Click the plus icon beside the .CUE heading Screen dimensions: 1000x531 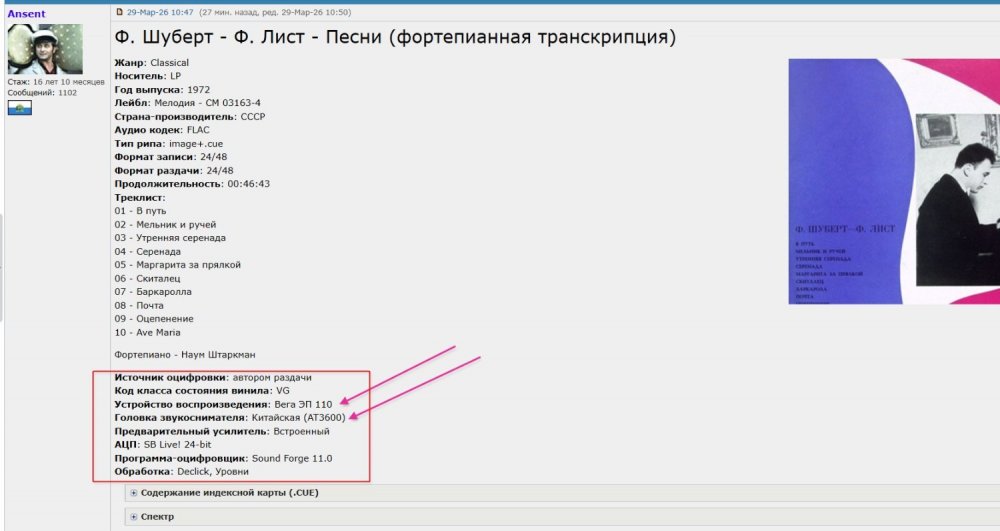pos(134,493)
